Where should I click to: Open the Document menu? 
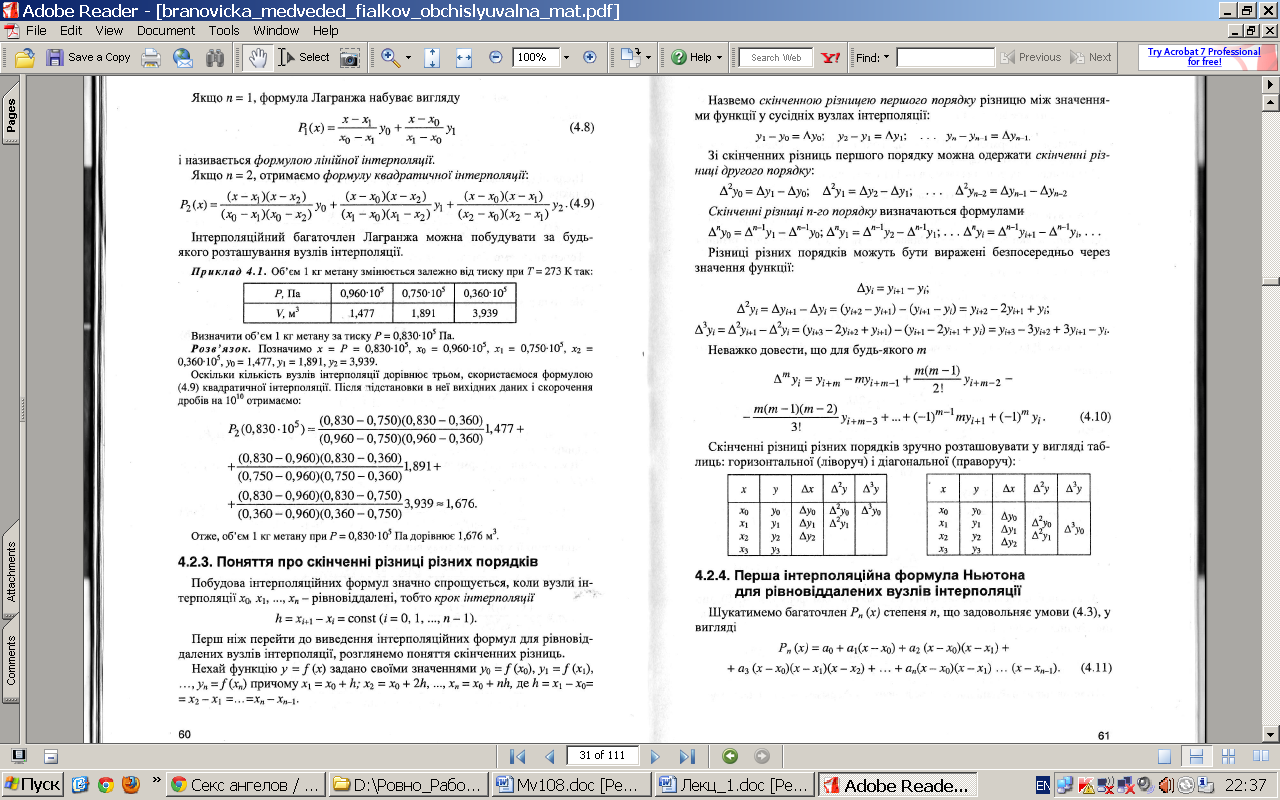pyautogui.click(x=166, y=30)
